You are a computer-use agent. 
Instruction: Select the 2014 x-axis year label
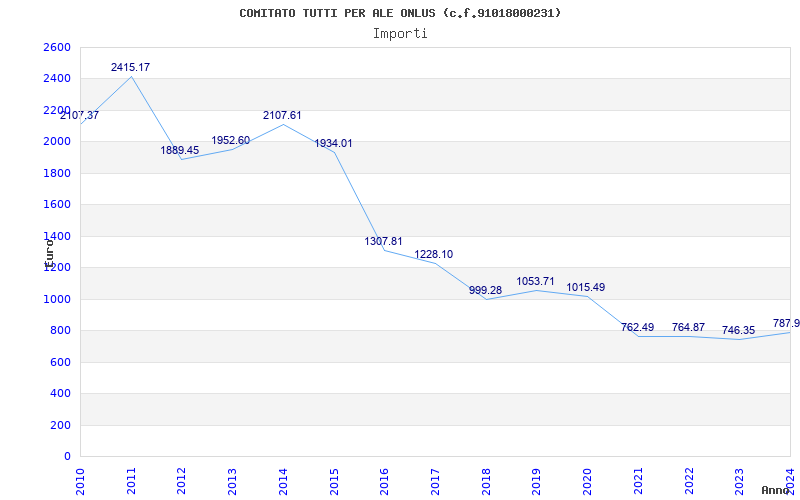pyautogui.click(x=283, y=482)
